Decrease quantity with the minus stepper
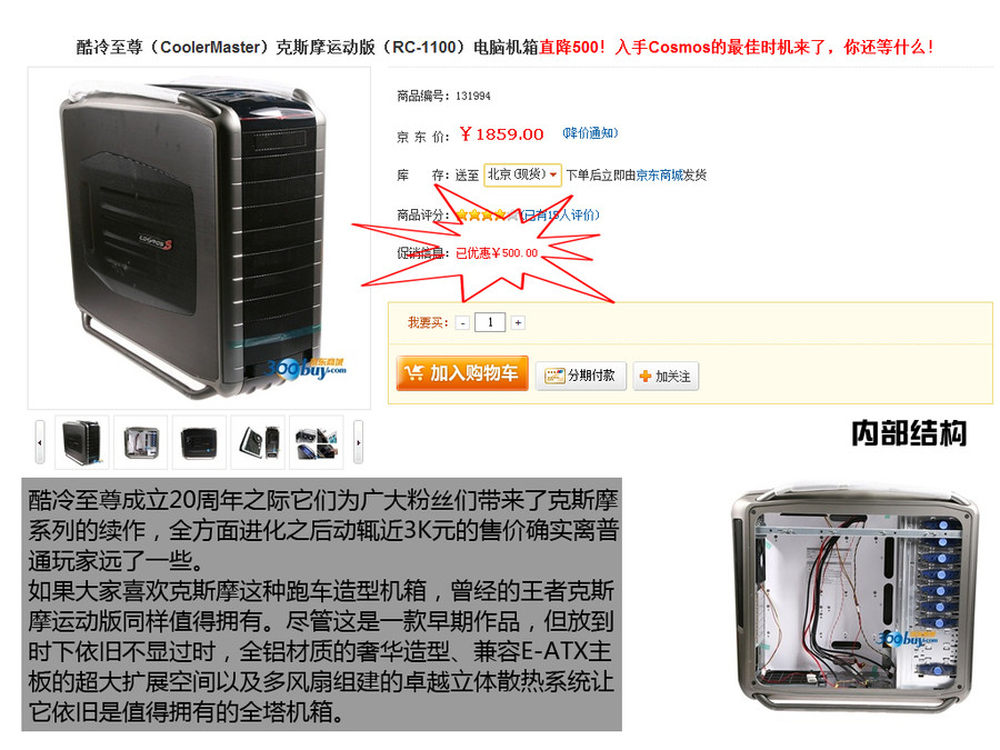The width and height of the screenshot is (1000, 750). point(463,323)
